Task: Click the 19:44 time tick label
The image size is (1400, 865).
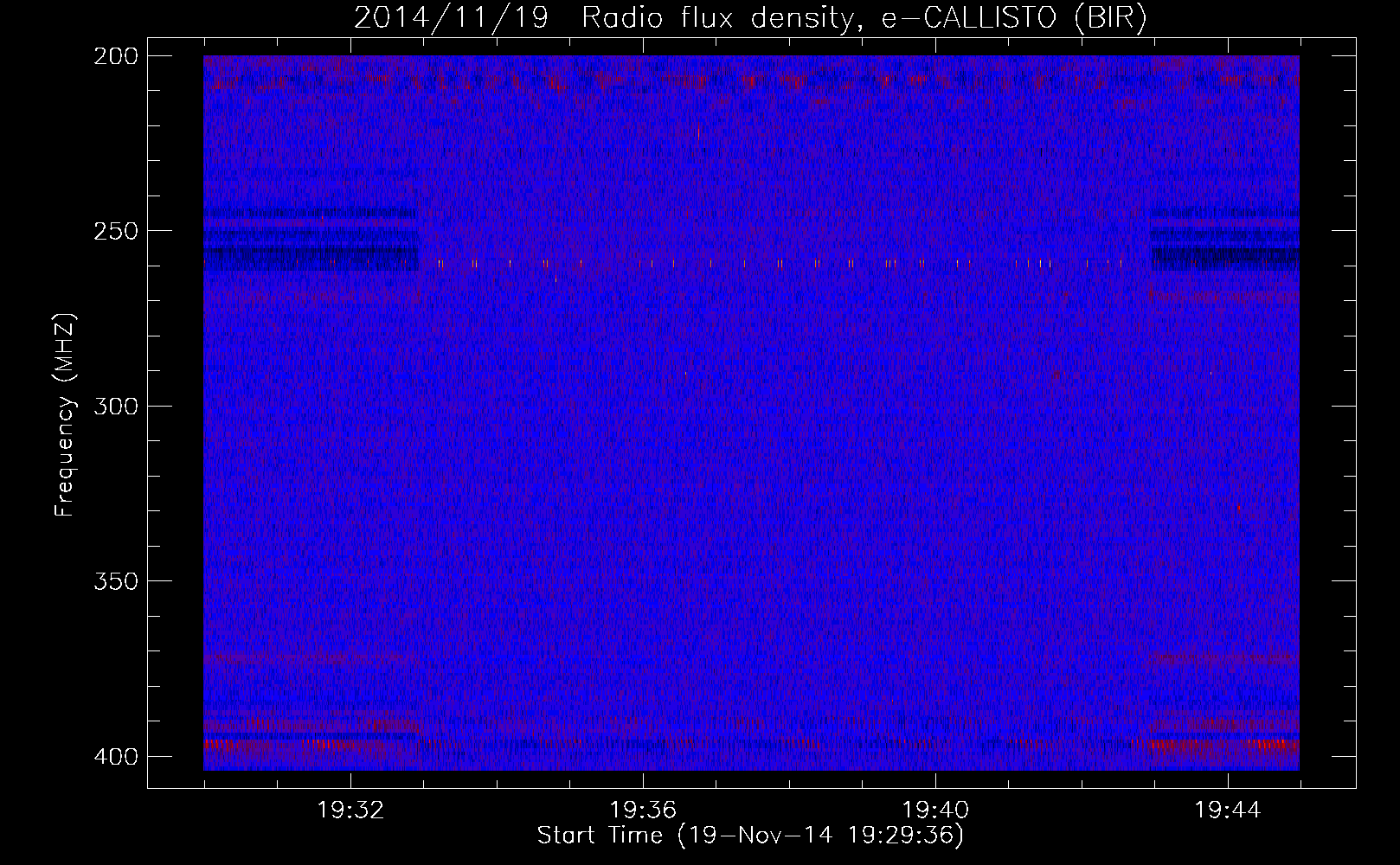Action: (1228, 810)
